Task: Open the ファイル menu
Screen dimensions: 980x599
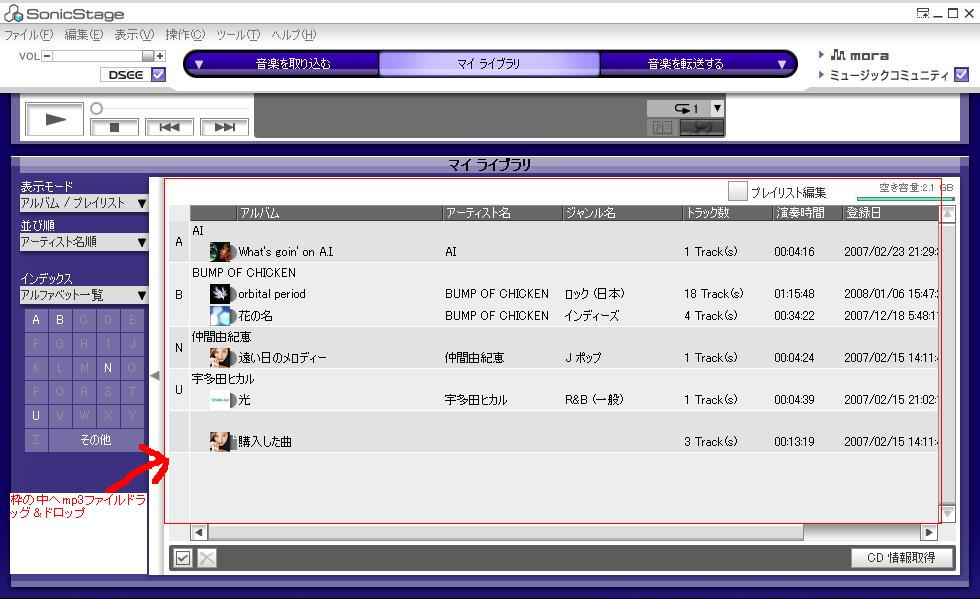Action: (28, 35)
